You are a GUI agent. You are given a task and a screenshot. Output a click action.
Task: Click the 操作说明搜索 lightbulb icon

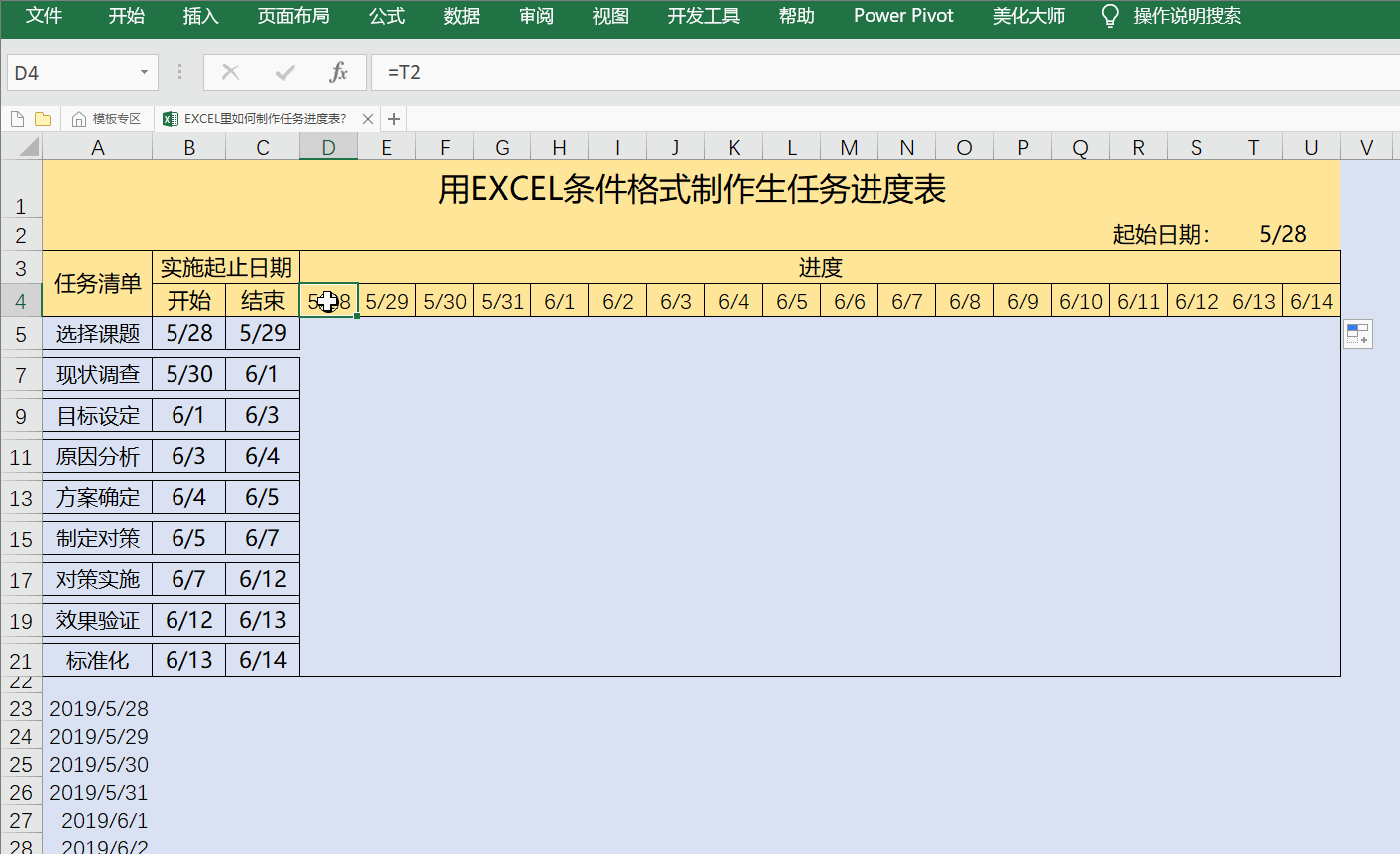[1110, 16]
